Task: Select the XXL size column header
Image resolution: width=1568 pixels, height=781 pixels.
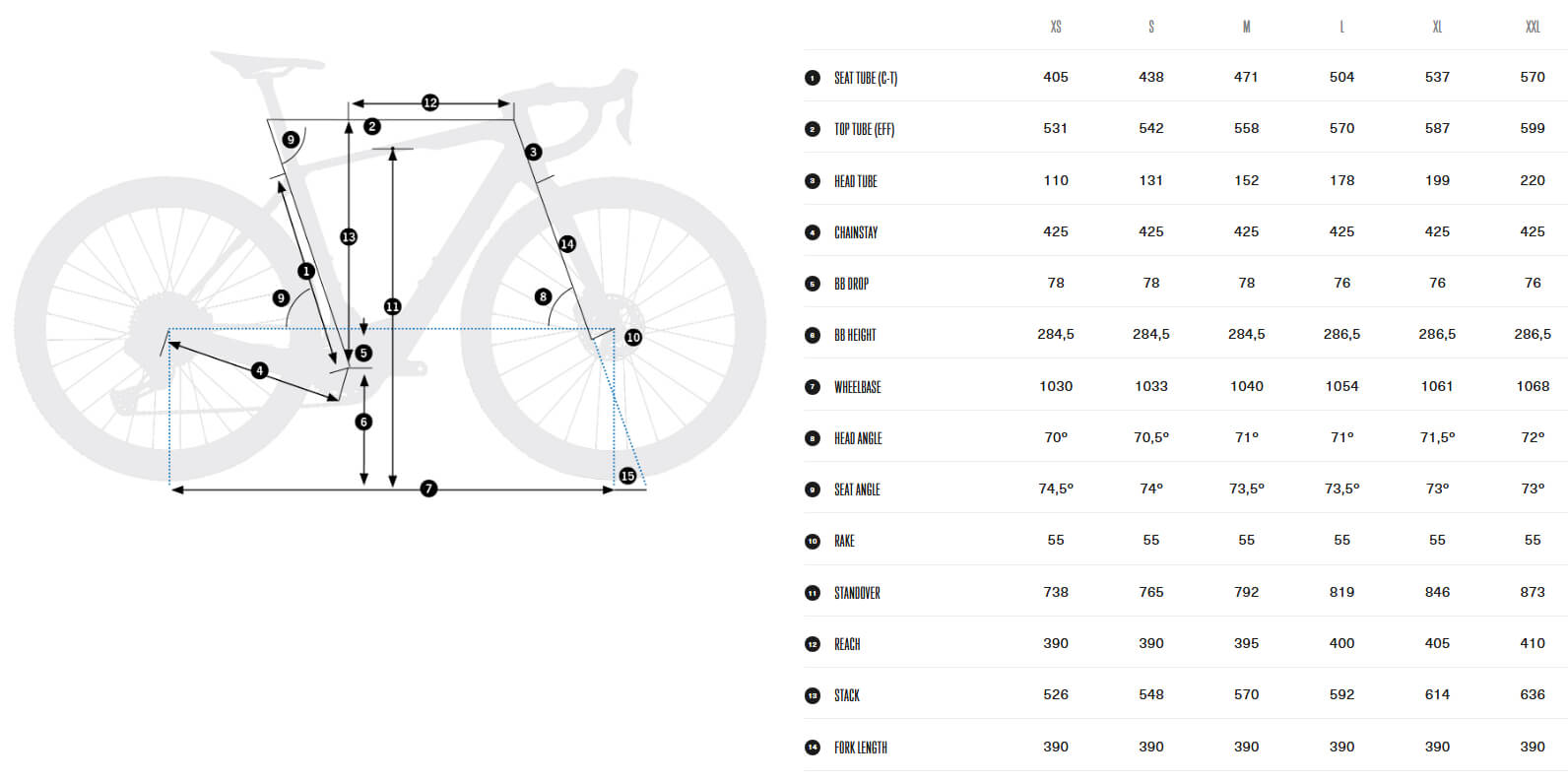Action: pyautogui.click(x=1533, y=27)
